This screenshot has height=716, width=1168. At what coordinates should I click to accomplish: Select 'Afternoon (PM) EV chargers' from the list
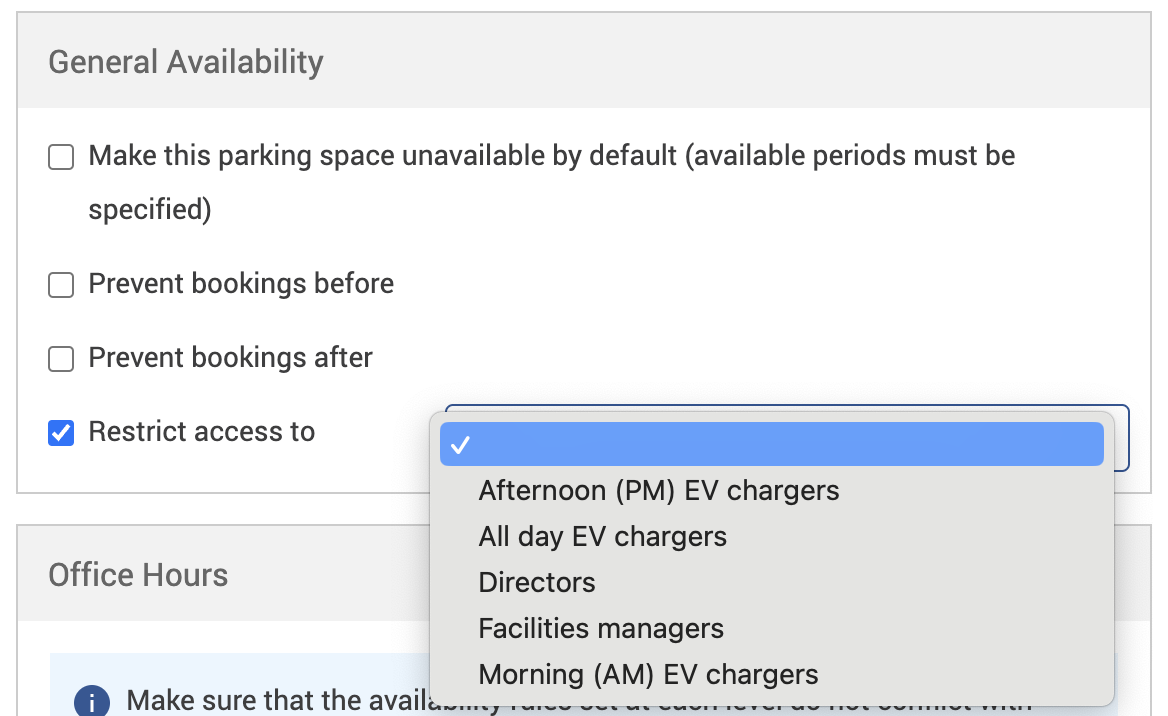658,491
